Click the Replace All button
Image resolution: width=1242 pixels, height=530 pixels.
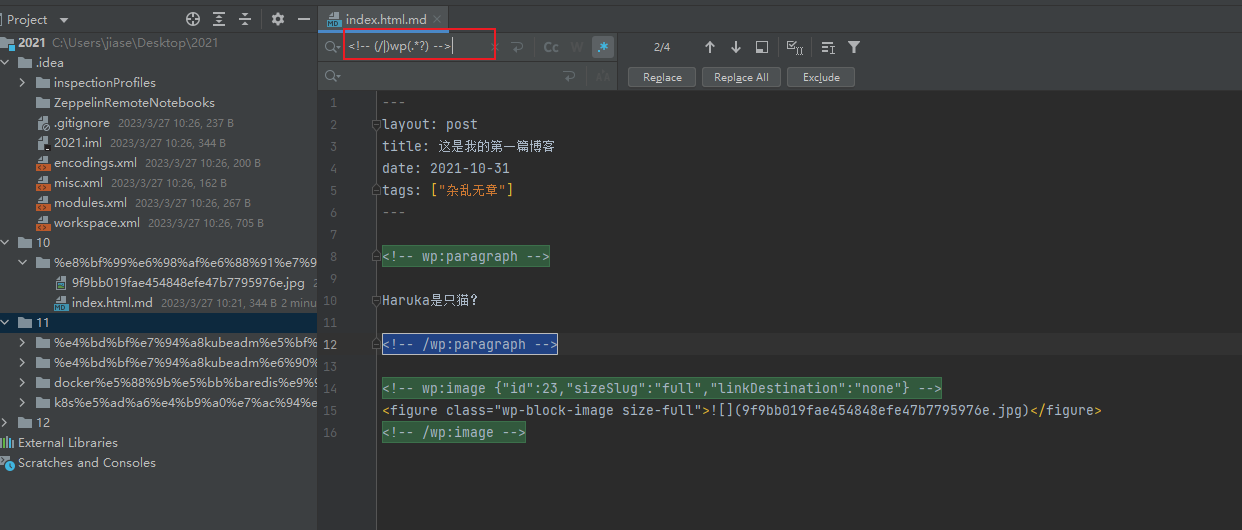coord(741,77)
